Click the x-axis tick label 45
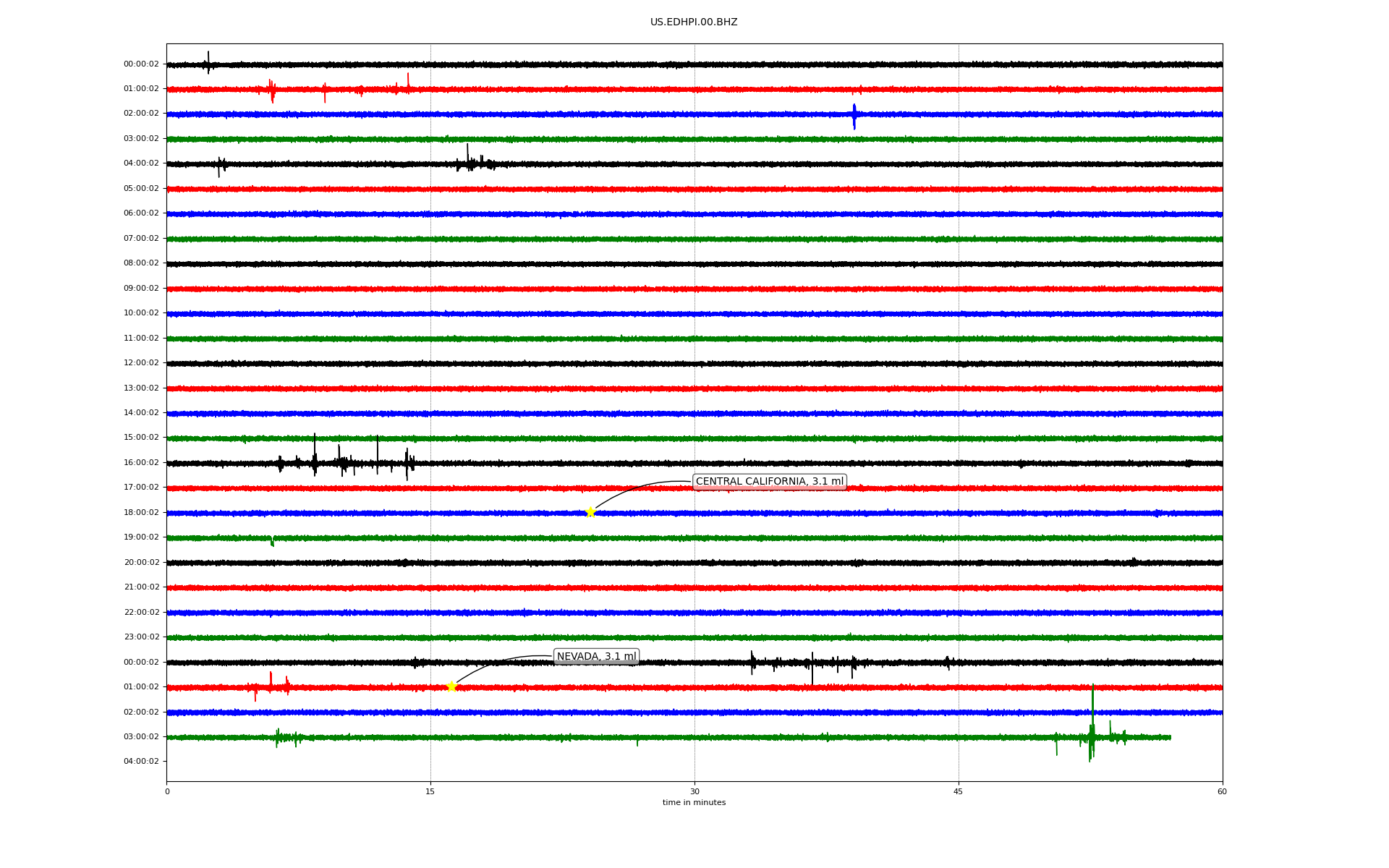This screenshot has height=868, width=1389. coord(959,791)
